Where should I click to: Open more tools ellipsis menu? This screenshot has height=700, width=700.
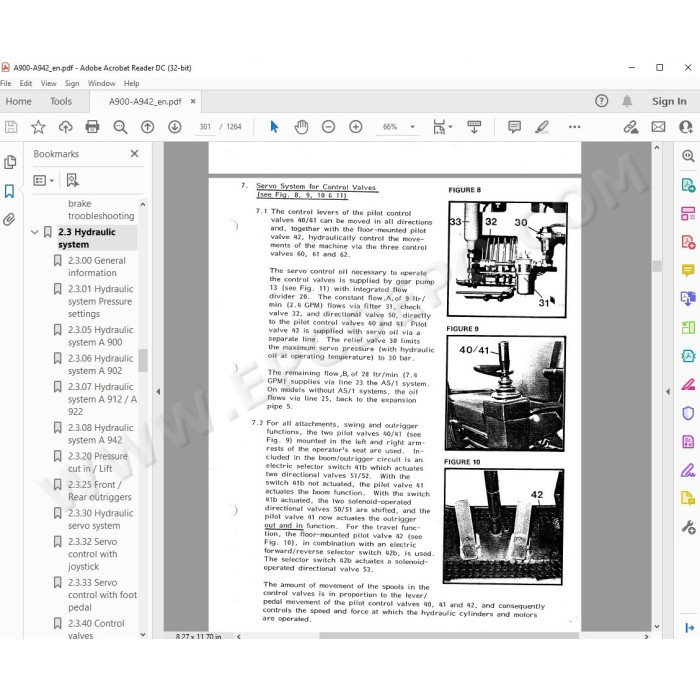(x=575, y=127)
